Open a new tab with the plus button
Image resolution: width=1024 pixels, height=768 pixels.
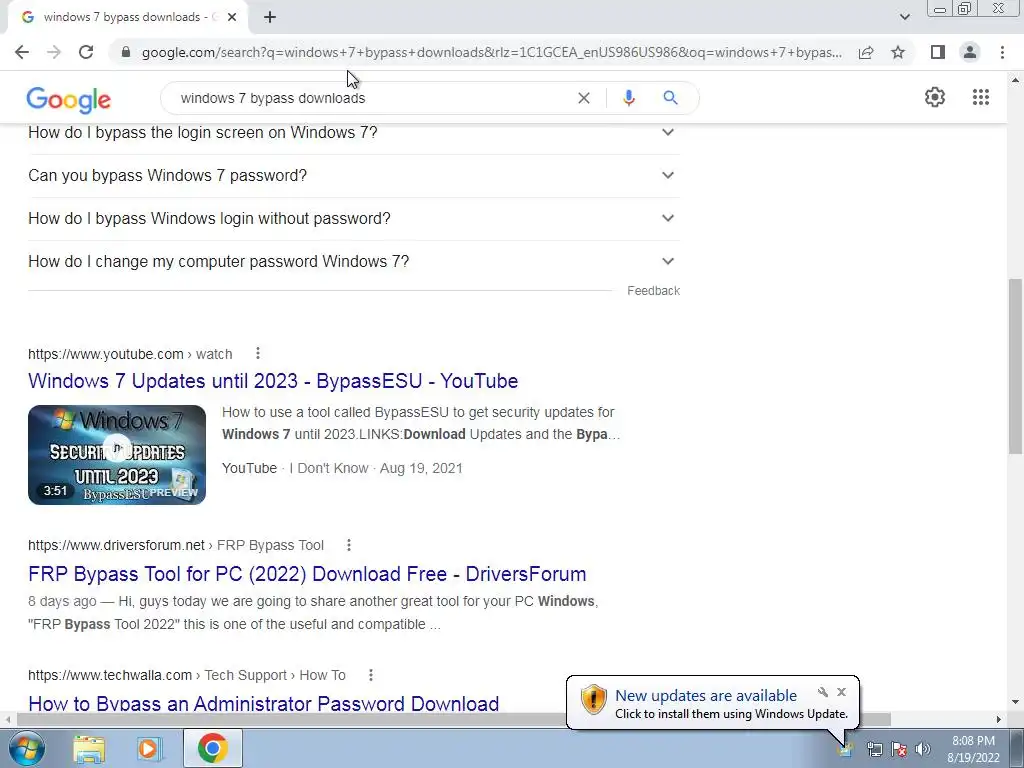pyautogui.click(x=270, y=17)
